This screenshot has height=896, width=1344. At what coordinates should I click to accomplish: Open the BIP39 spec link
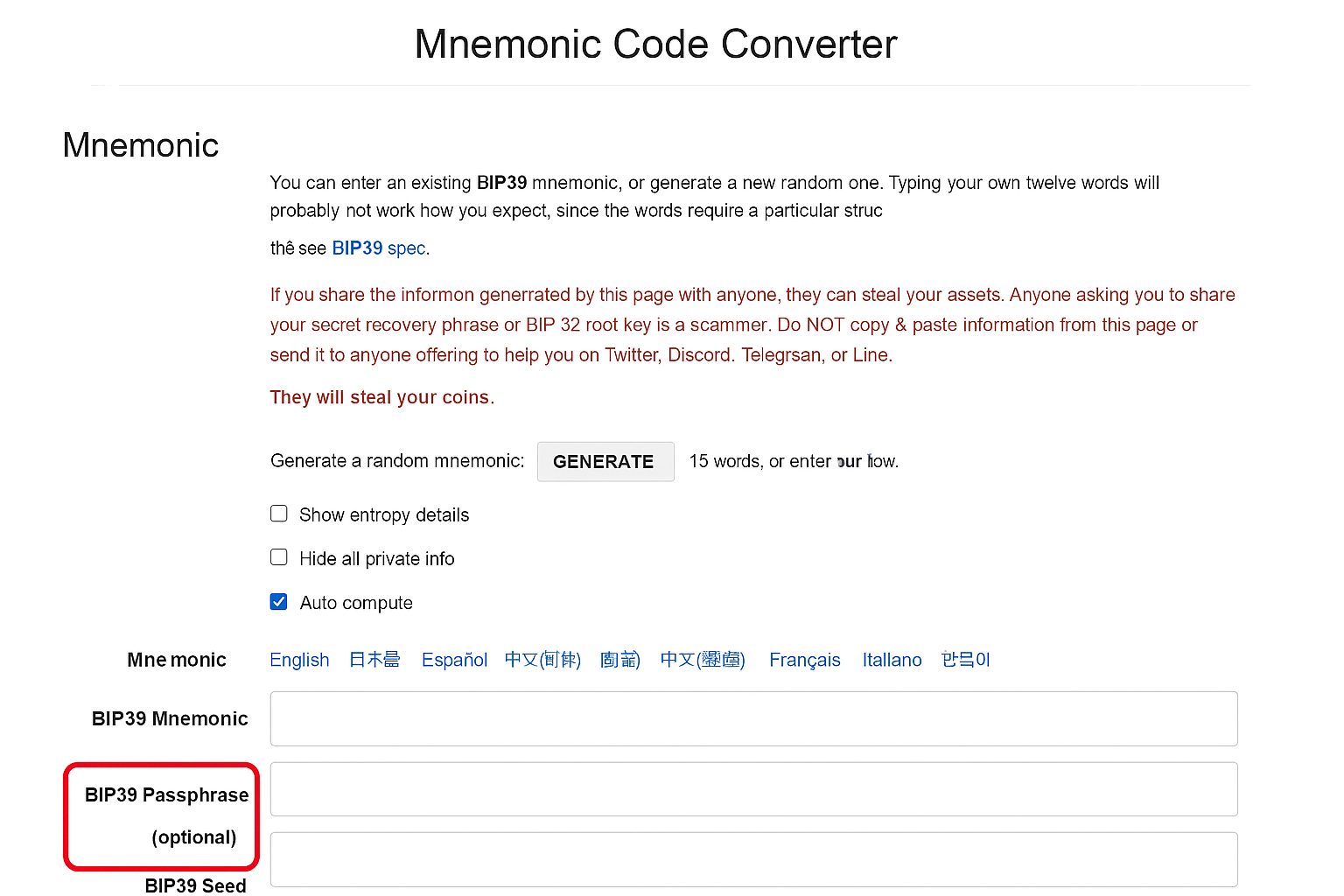380,248
